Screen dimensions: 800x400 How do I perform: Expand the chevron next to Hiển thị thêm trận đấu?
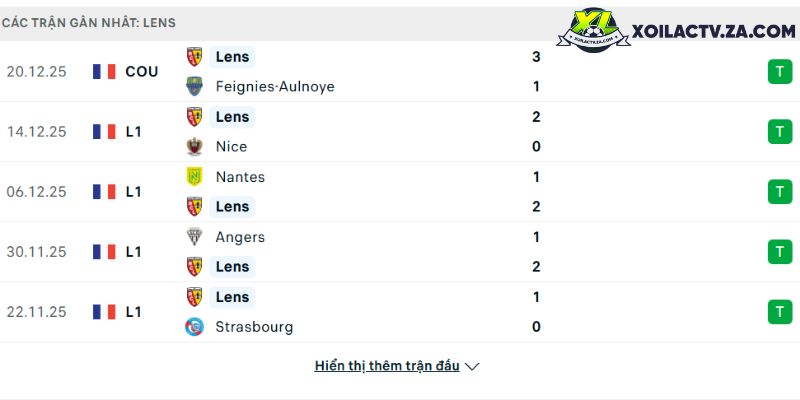(x=472, y=367)
